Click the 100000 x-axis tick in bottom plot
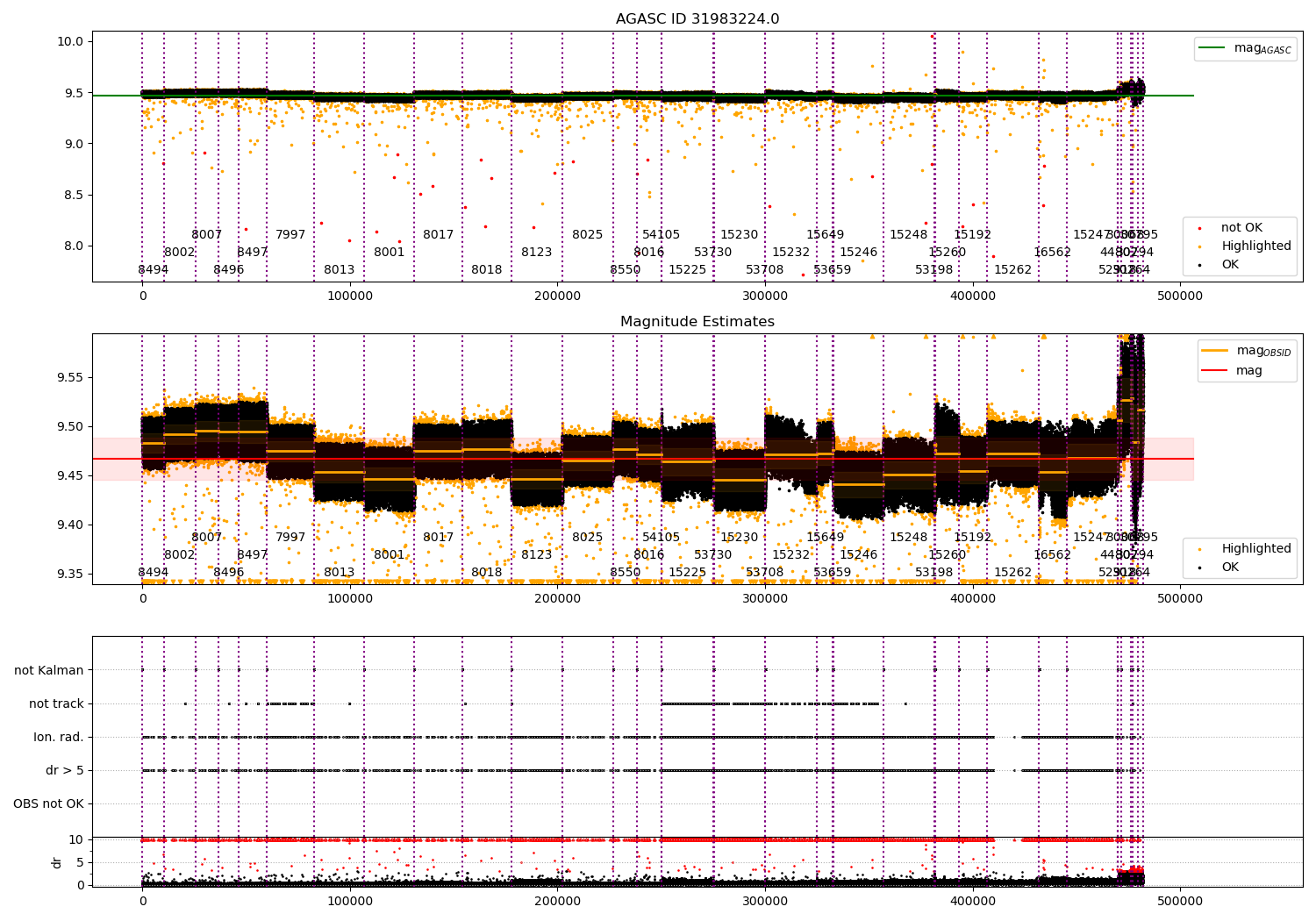 350,901
